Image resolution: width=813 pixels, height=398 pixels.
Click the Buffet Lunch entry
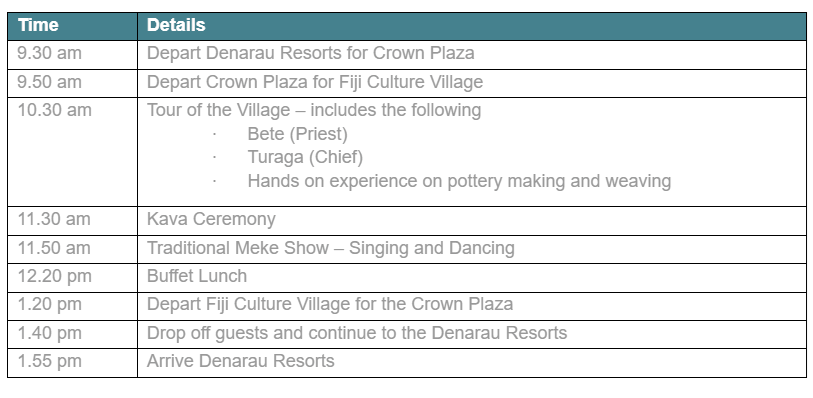[197, 276]
